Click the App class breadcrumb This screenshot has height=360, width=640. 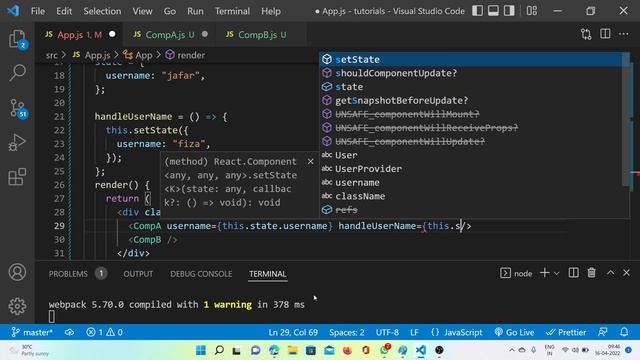point(138,55)
